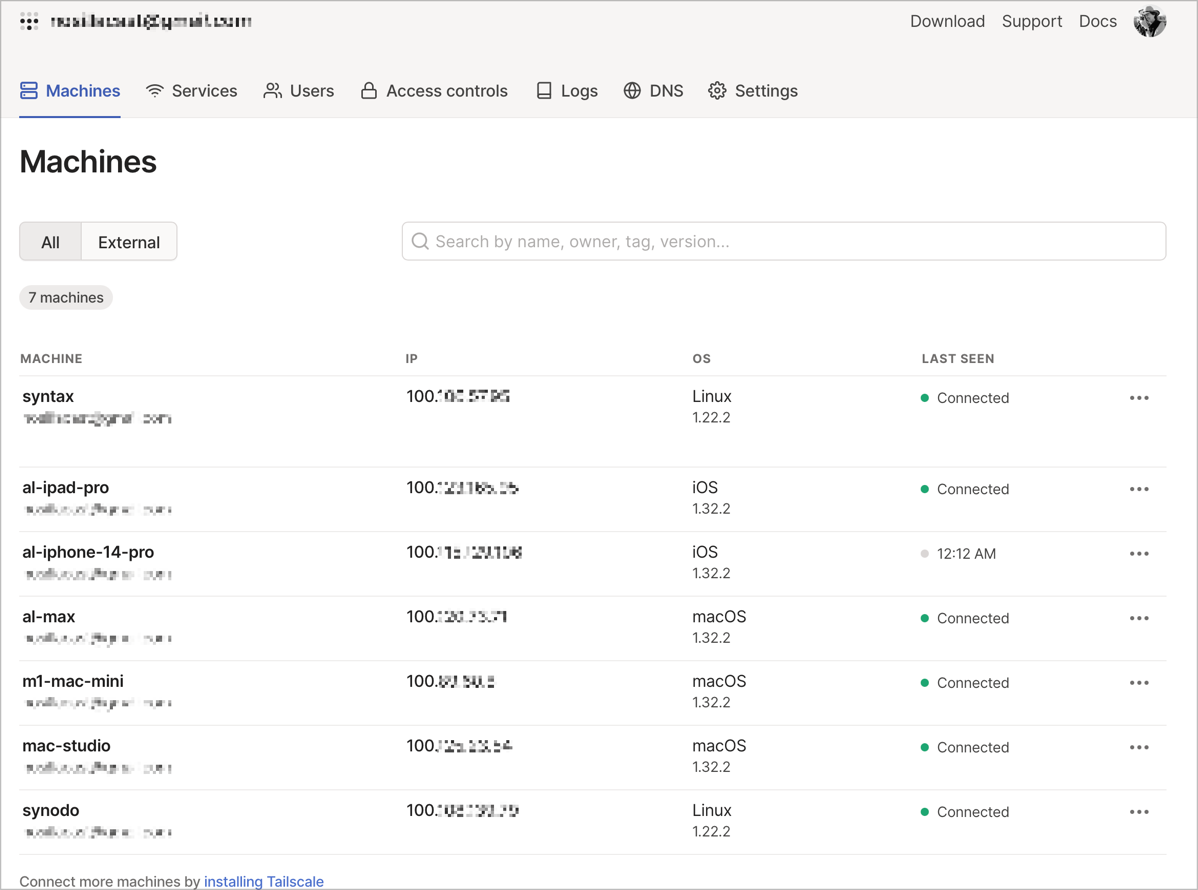Open the al-max machine details
The width and height of the screenshot is (1198, 890).
click(49, 617)
